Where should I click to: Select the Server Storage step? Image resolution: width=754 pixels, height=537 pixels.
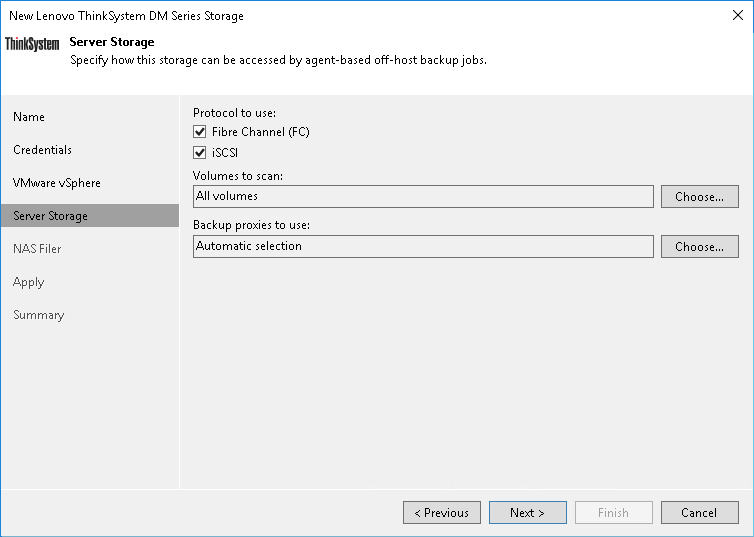(50, 216)
